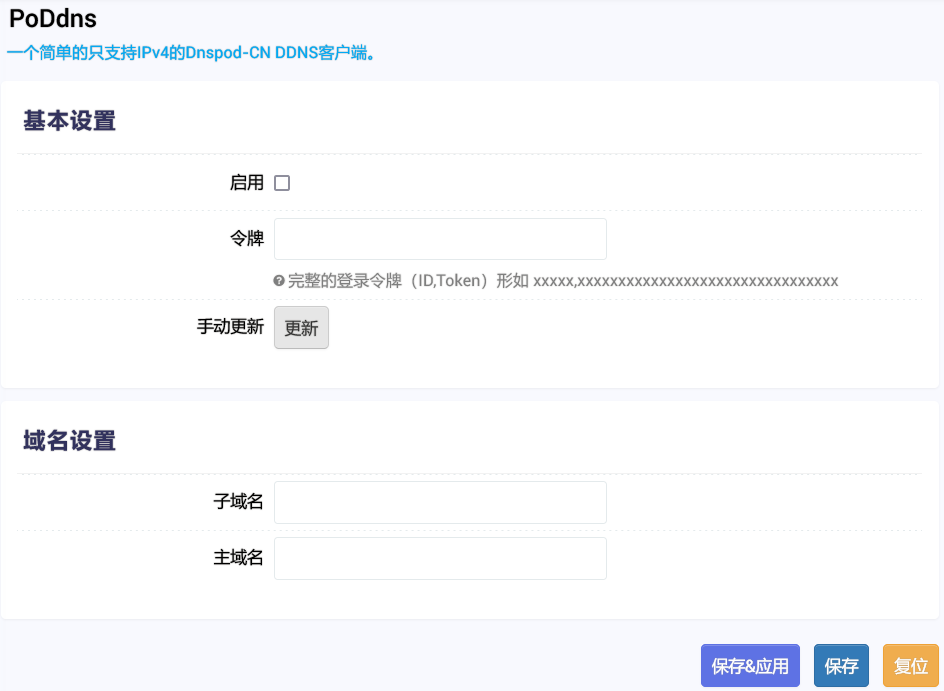Click the 更新 button to manually update

(301, 327)
